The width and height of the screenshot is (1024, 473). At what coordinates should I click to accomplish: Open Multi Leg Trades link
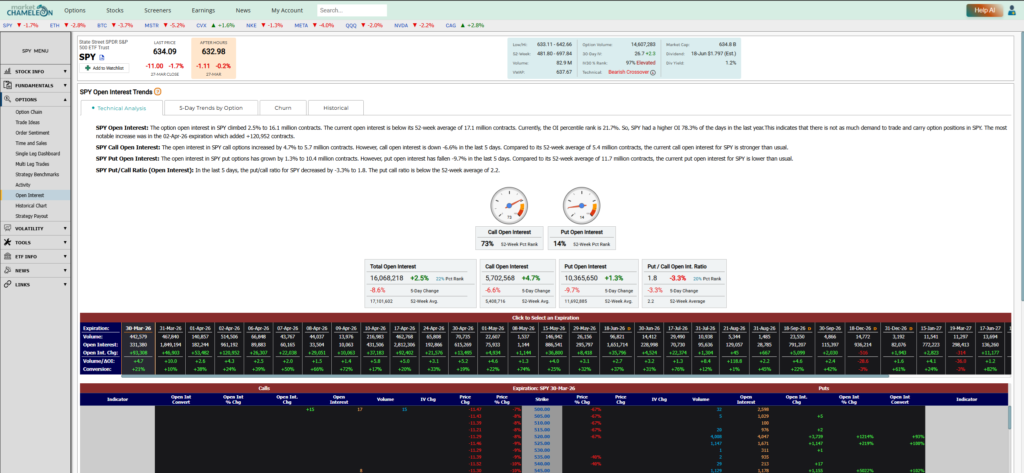pyautogui.click(x=31, y=164)
